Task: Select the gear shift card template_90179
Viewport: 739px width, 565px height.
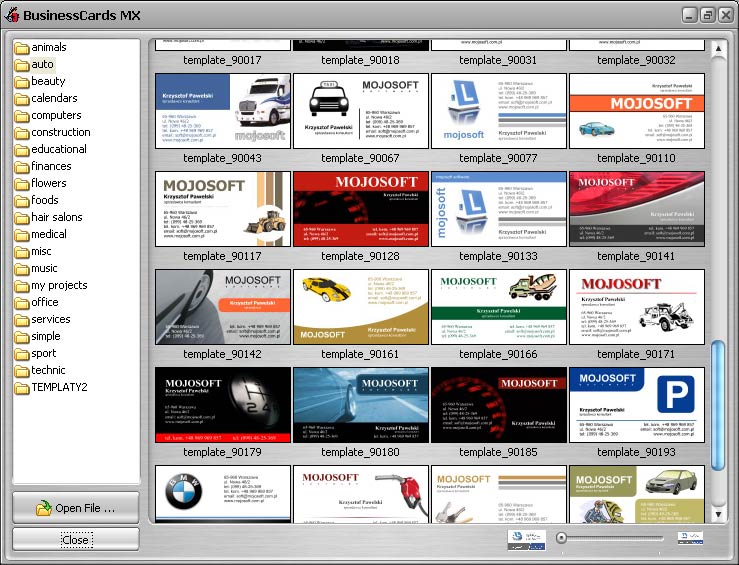Action: pyautogui.click(x=223, y=405)
